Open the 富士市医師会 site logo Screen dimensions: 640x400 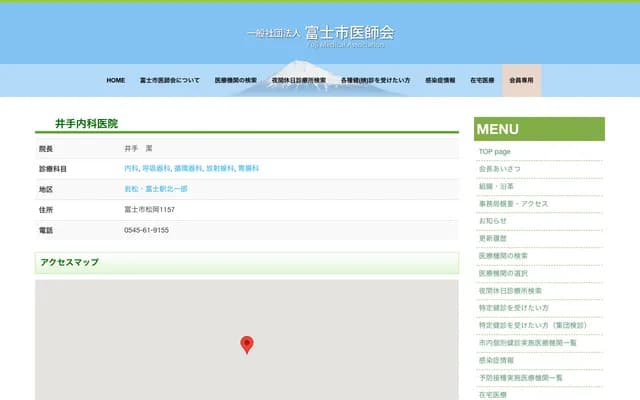pos(321,33)
